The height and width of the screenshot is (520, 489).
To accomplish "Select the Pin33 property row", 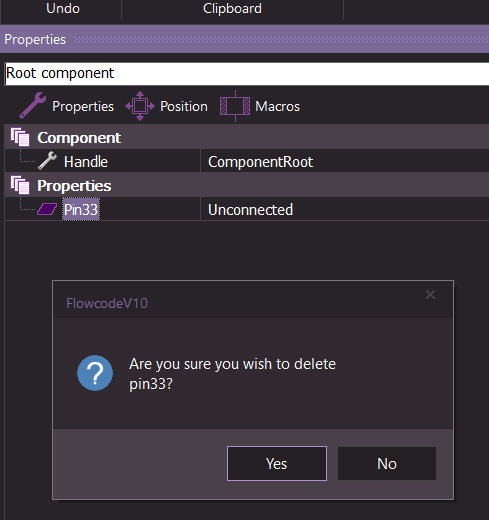I will click(x=247, y=209).
